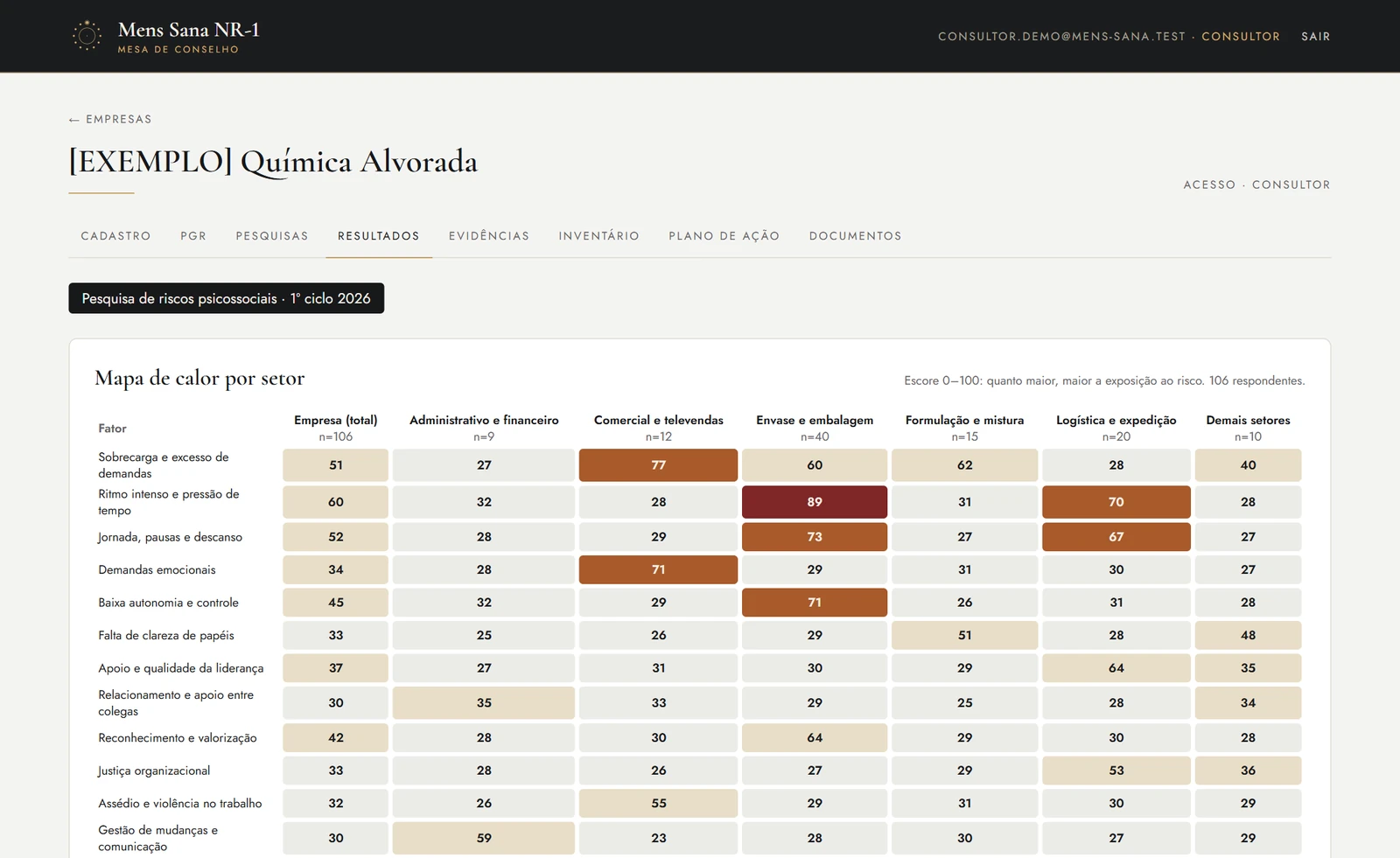
Task: Click the 73 cell under Envase e embalagem
Action: tap(815, 537)
